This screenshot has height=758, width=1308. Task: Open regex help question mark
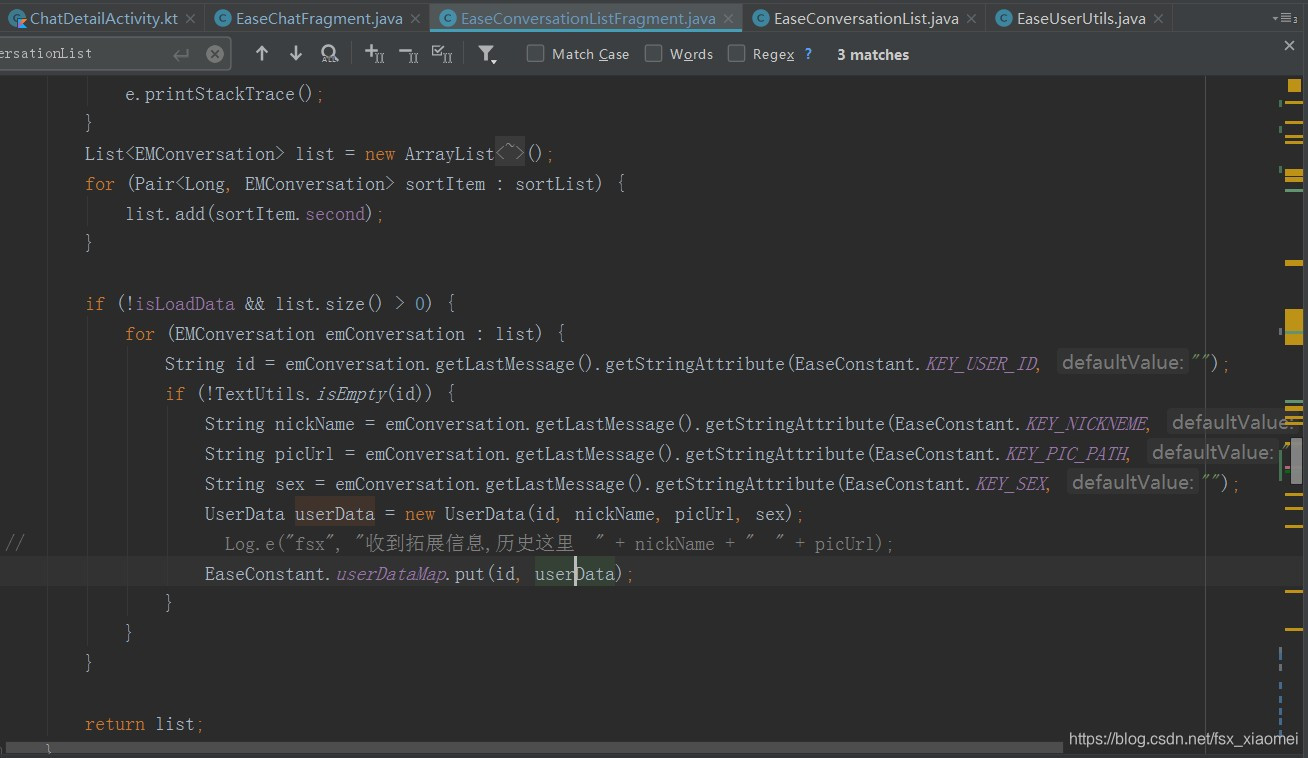coord(808,54)
